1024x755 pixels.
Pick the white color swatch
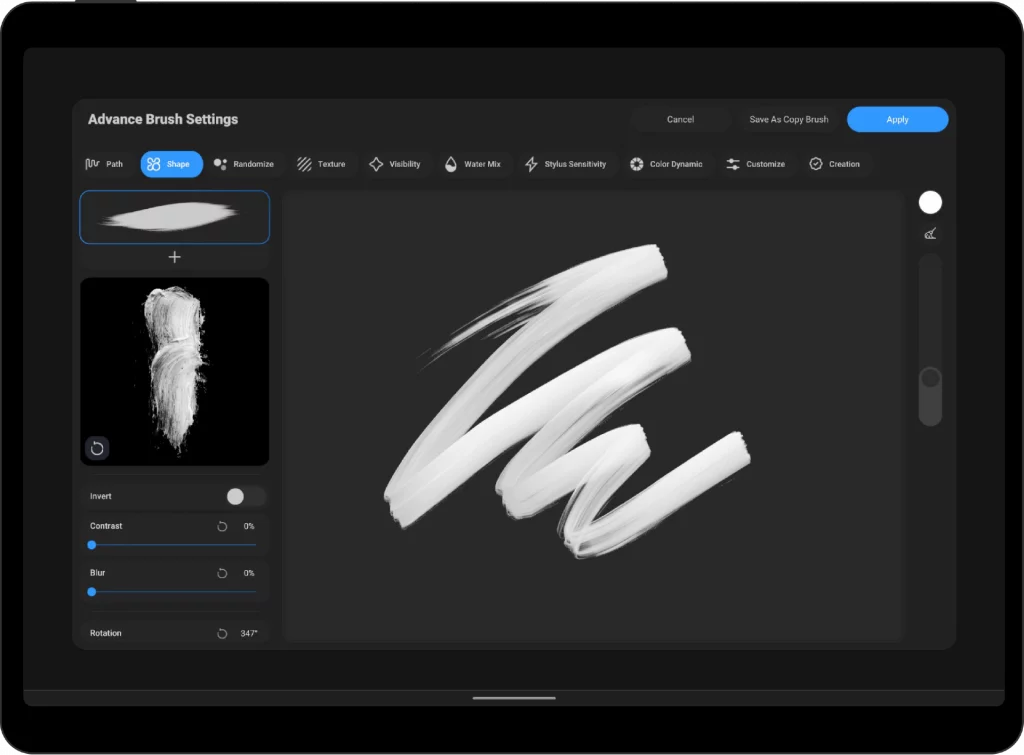point(930,203)
